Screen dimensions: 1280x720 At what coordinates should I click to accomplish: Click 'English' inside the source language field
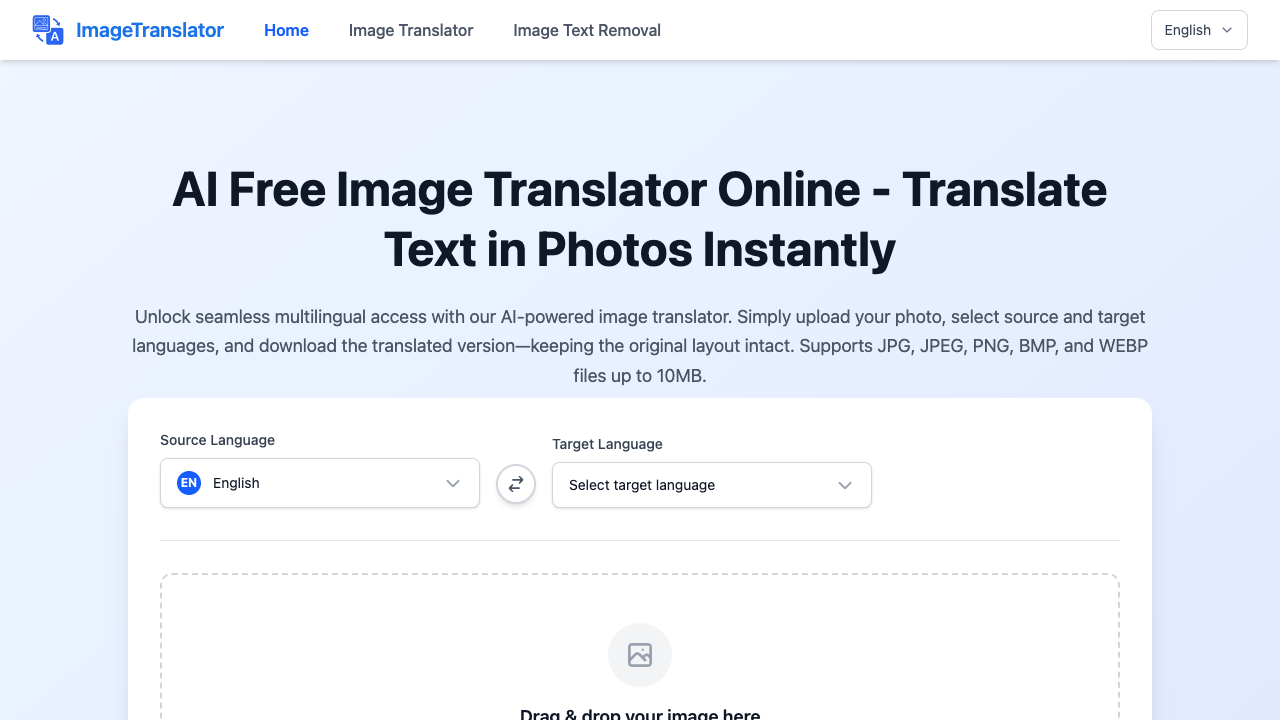point(236,483)
